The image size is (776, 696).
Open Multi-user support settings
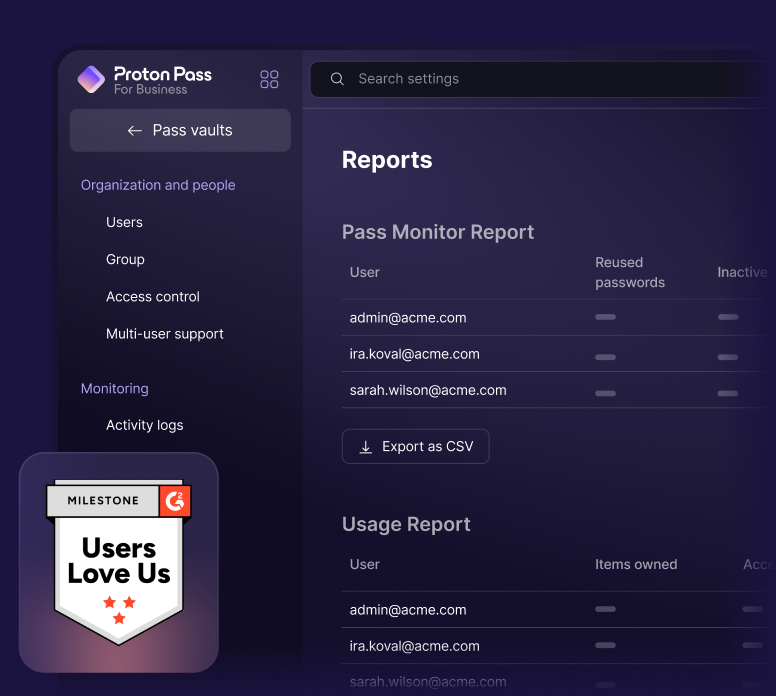coord(165,334)
